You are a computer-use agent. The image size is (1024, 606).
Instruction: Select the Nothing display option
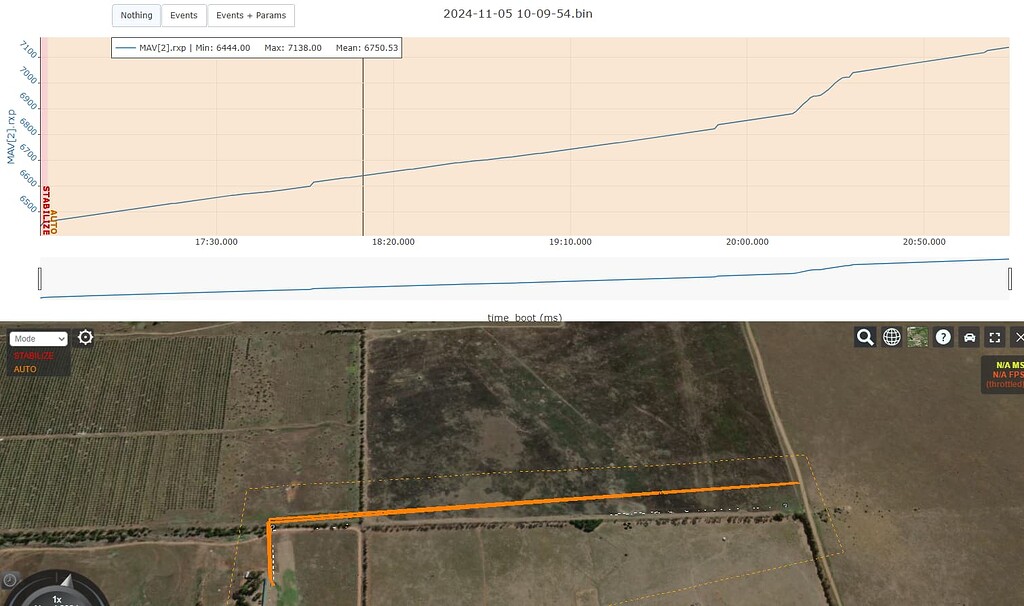[136, 15]
